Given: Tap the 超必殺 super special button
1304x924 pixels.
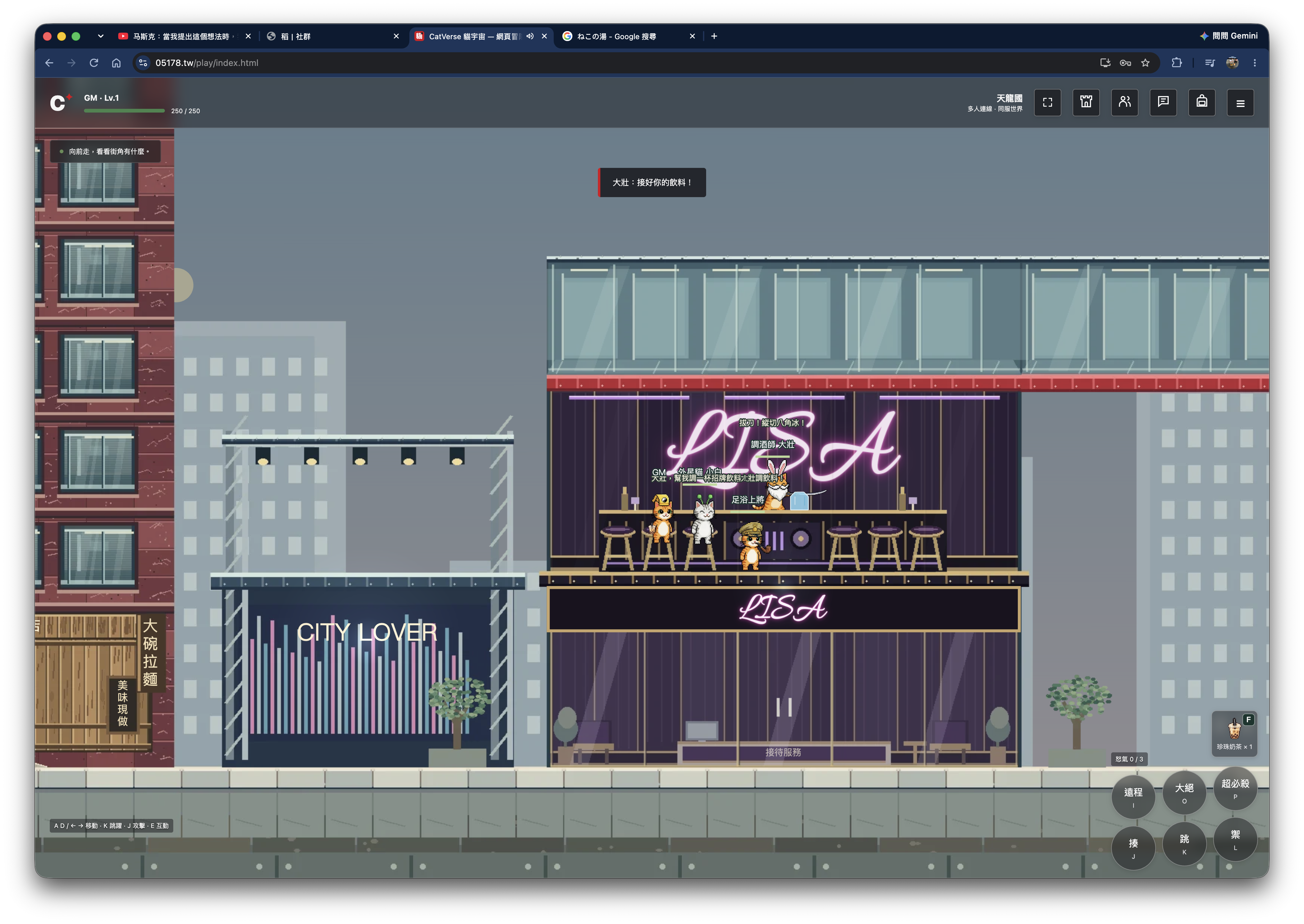Looking at the screenshot, I should (x=1235, y=788).
